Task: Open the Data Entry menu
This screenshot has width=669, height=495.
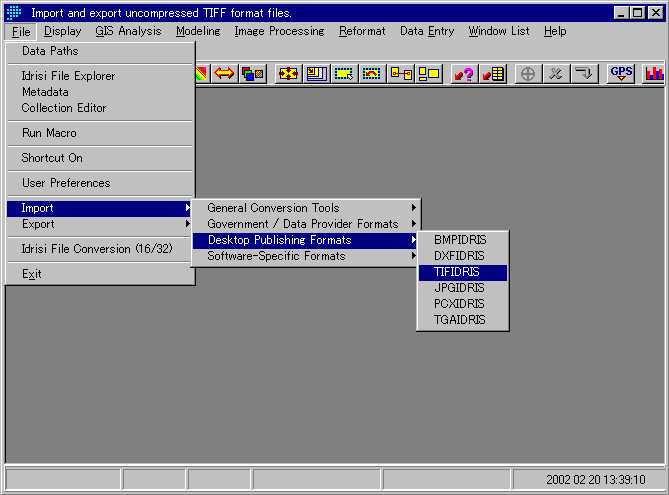Action: coord(427,31)
